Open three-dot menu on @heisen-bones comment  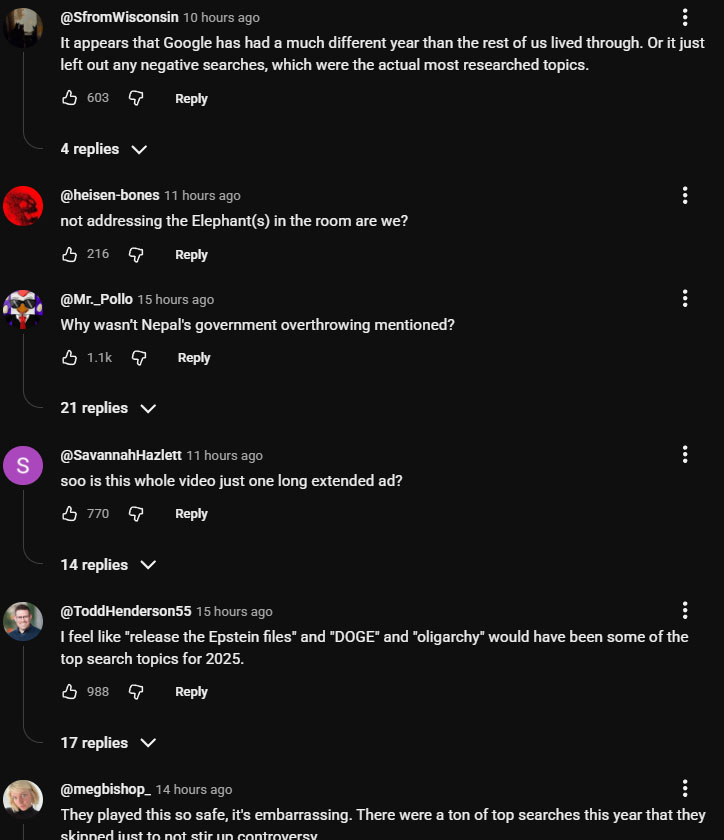click(x=685, y=195)
